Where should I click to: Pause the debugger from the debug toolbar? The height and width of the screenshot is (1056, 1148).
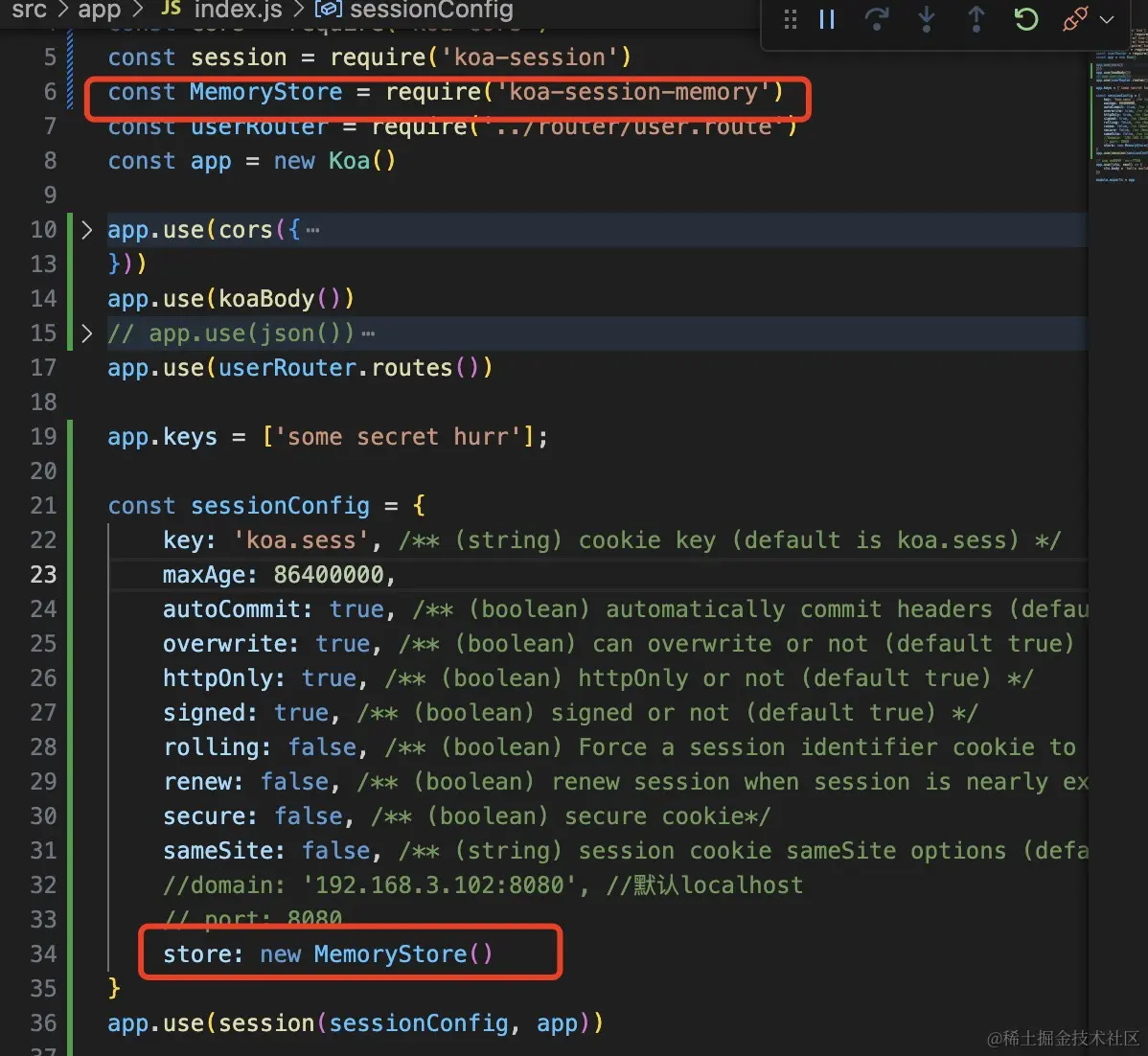(827, 19)
